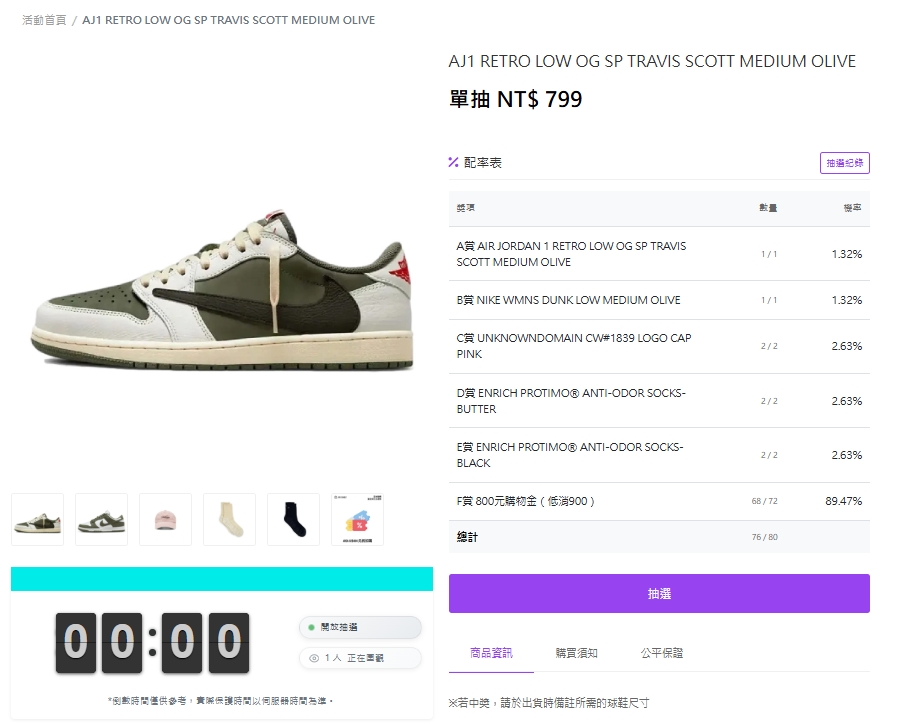
Task: Select the Nike Dunk Low olive thumbnail
Action: pyautogui.click(x=101, y=520)
